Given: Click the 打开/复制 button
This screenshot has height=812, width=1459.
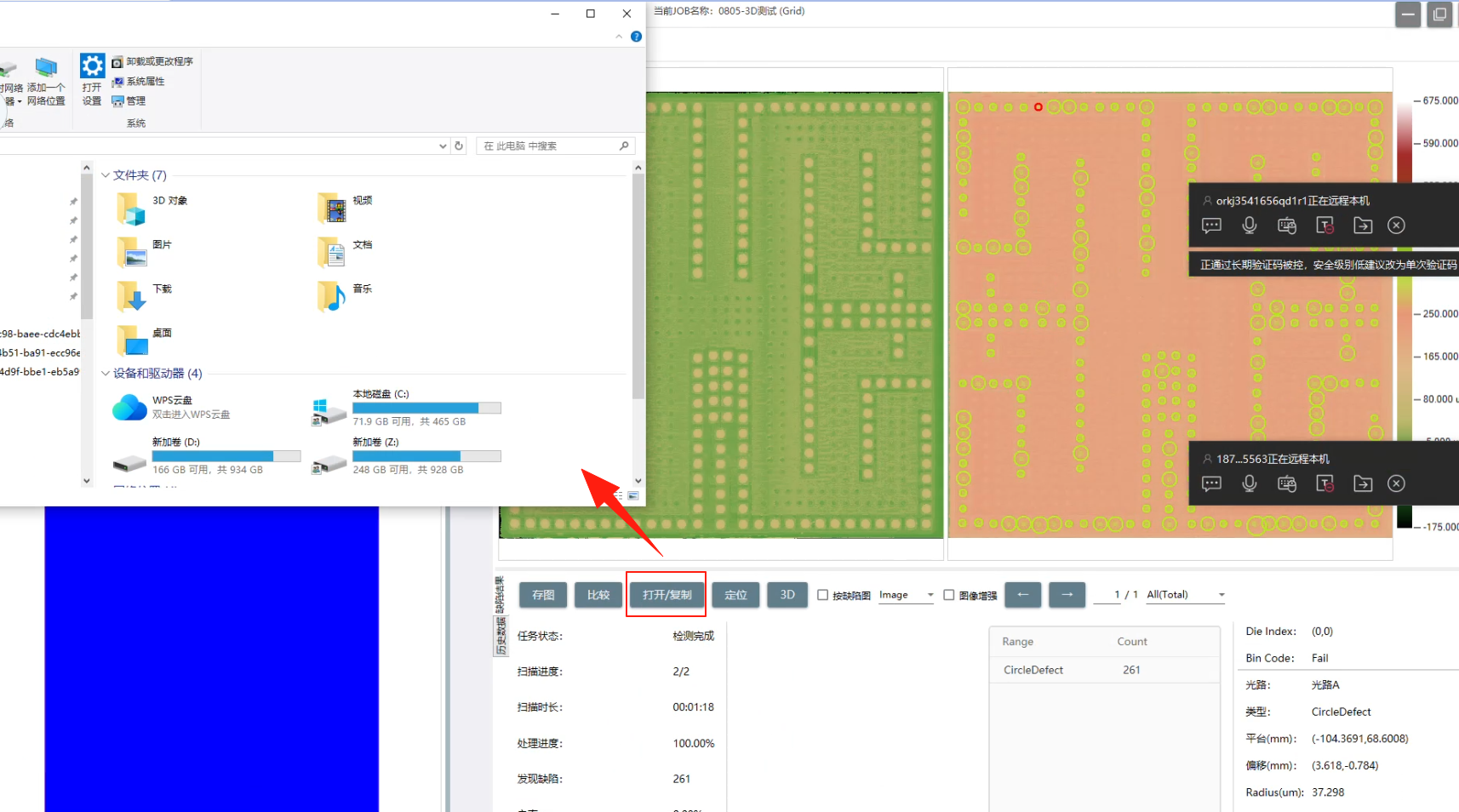Looking at the screenshot, I should tap(667, 595).
